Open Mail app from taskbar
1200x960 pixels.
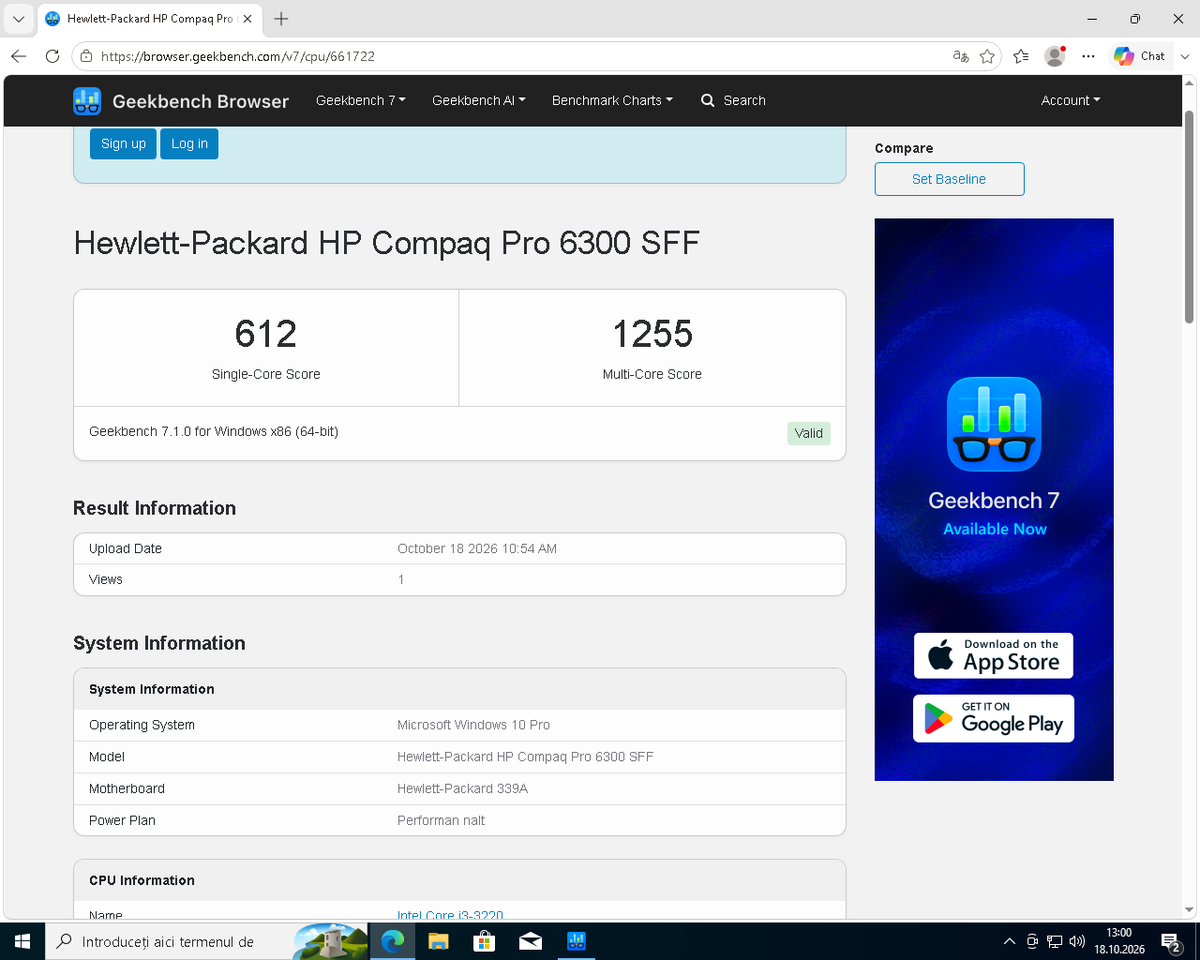coord(530,941)
